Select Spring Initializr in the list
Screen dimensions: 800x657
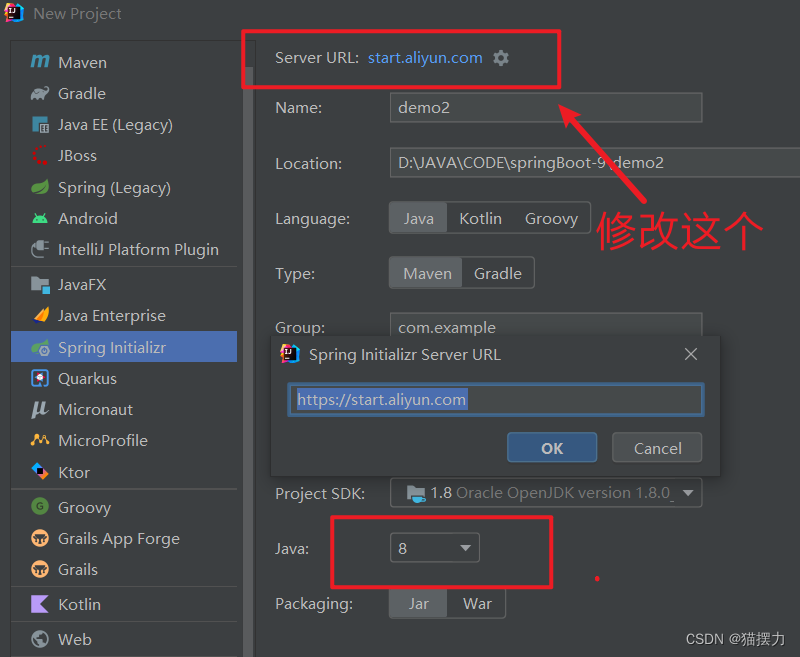point(124,347)
